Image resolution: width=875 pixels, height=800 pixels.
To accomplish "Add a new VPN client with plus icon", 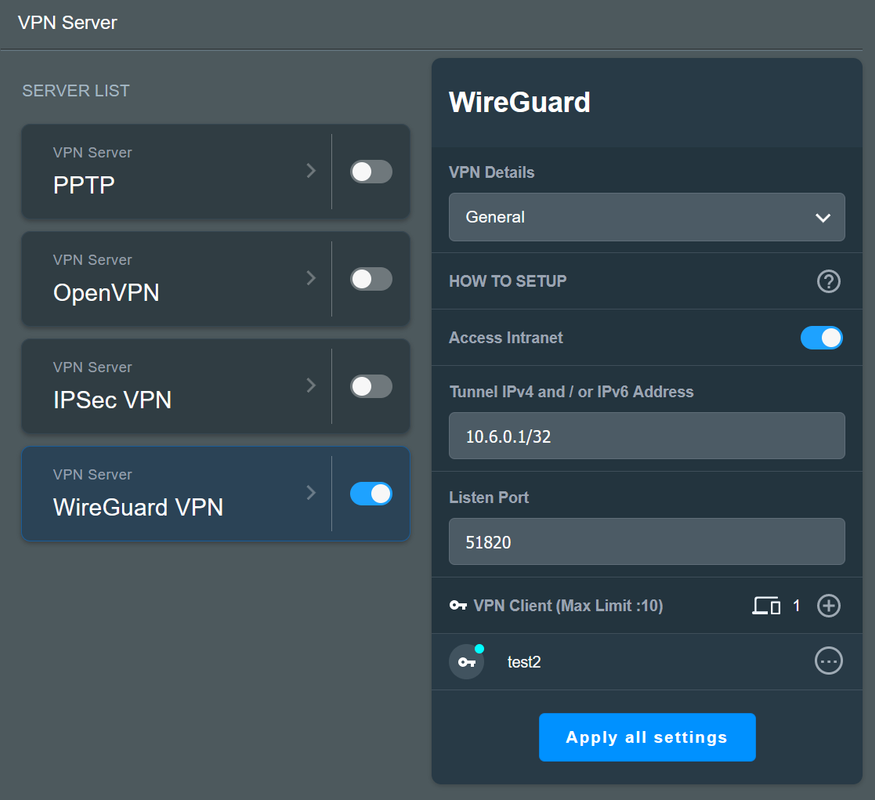I will tap(828, 605).
